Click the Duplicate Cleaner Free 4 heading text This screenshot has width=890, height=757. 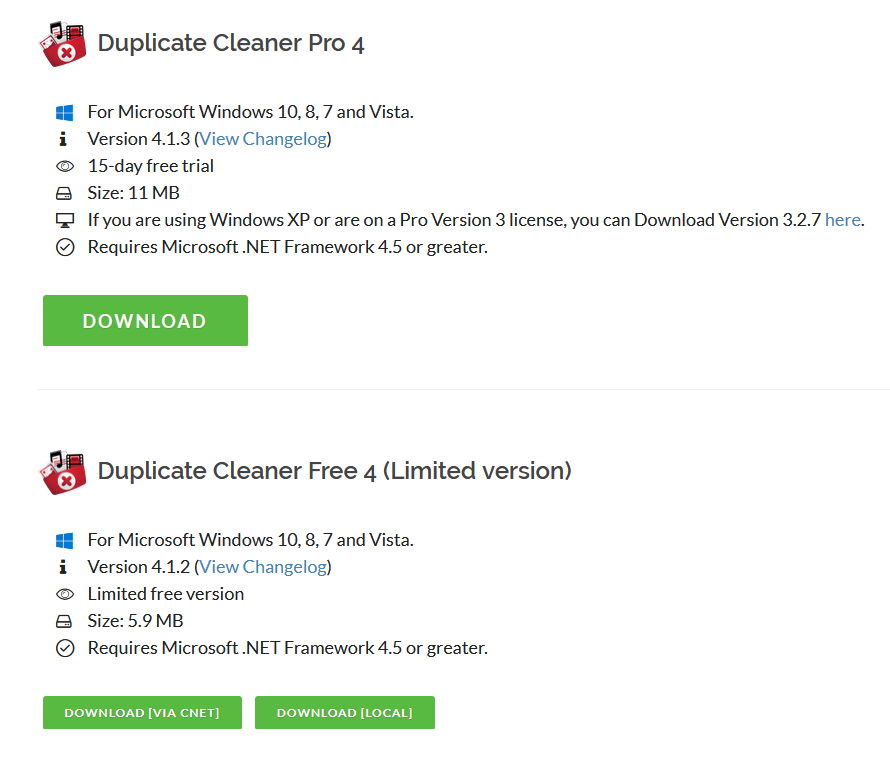(334, 471)
